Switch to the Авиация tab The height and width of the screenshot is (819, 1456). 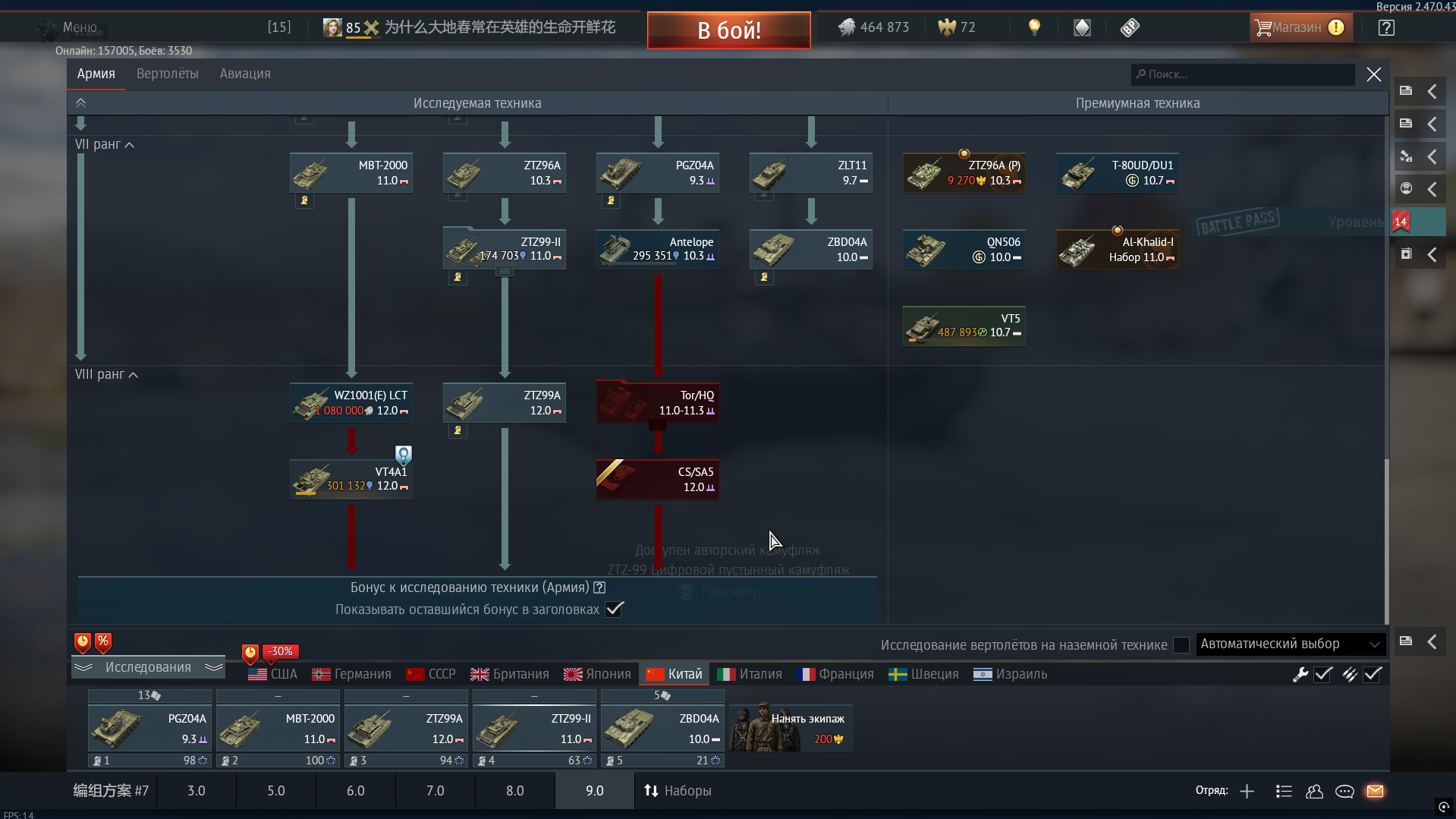(245, 74)
